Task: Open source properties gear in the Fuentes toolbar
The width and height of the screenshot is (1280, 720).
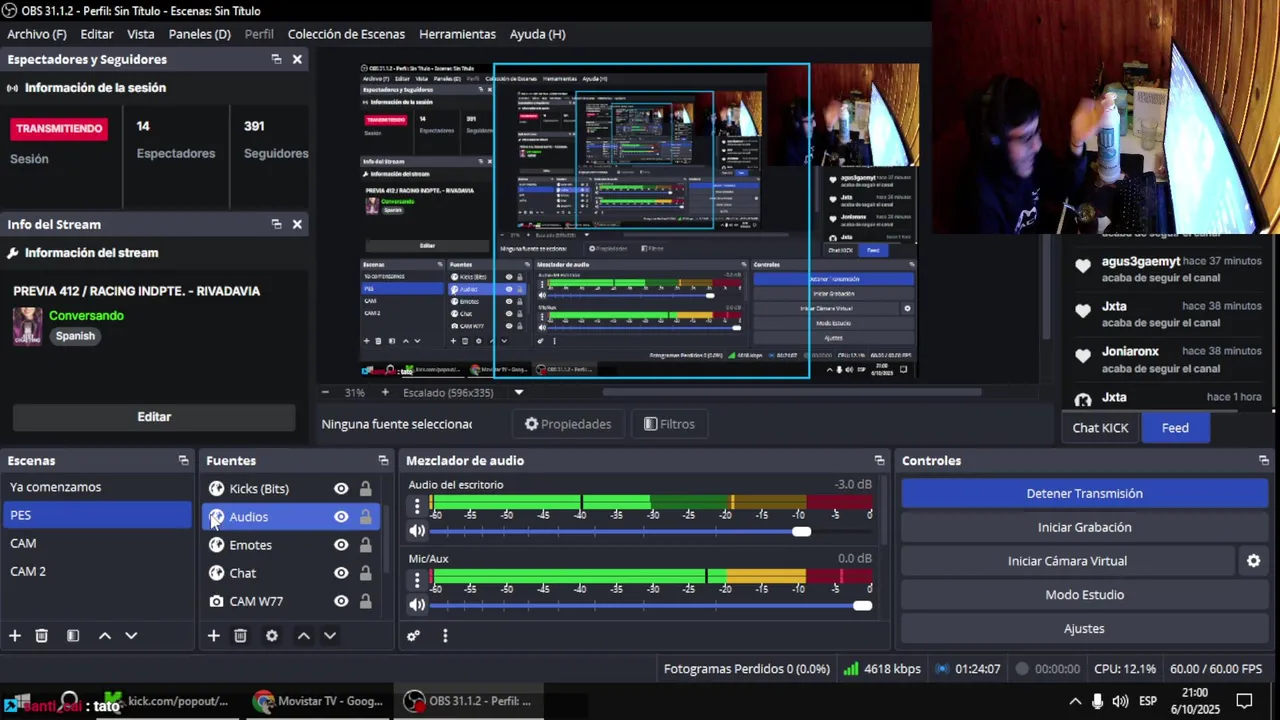Action: [x=271, y=636]
